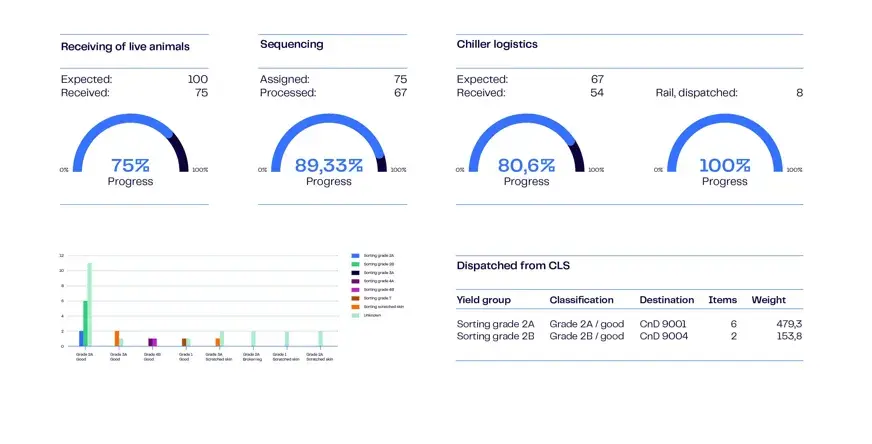Select the Sorting scratched skin legend item

[378, 307]
